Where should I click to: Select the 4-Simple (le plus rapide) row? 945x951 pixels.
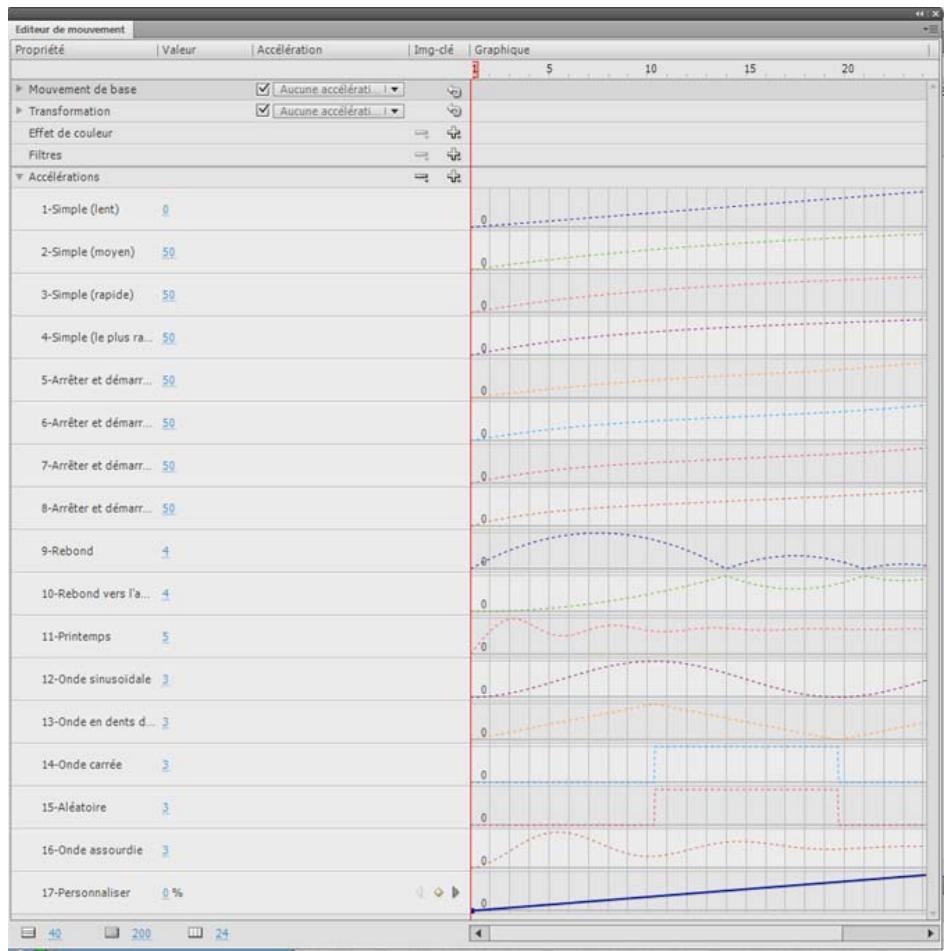pos(240,338)
